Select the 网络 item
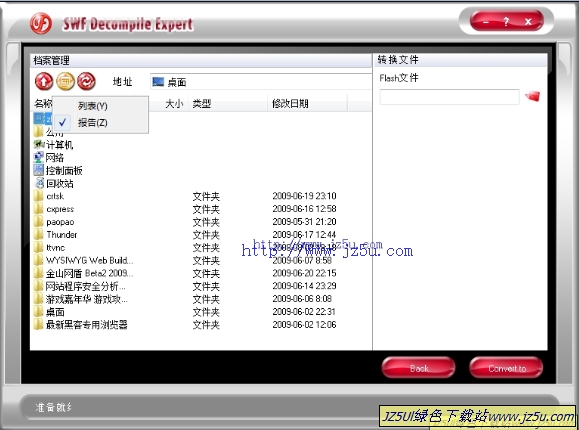This screenshot has width=579, height=430. (x=55, y=157)
